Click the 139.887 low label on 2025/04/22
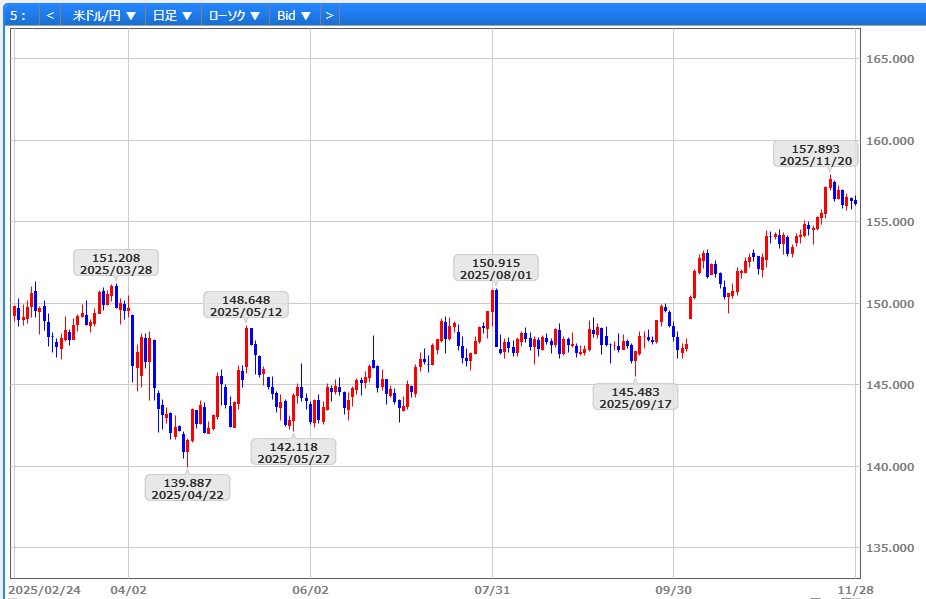This screenshot has width=926, height=599. pos(187,488)
